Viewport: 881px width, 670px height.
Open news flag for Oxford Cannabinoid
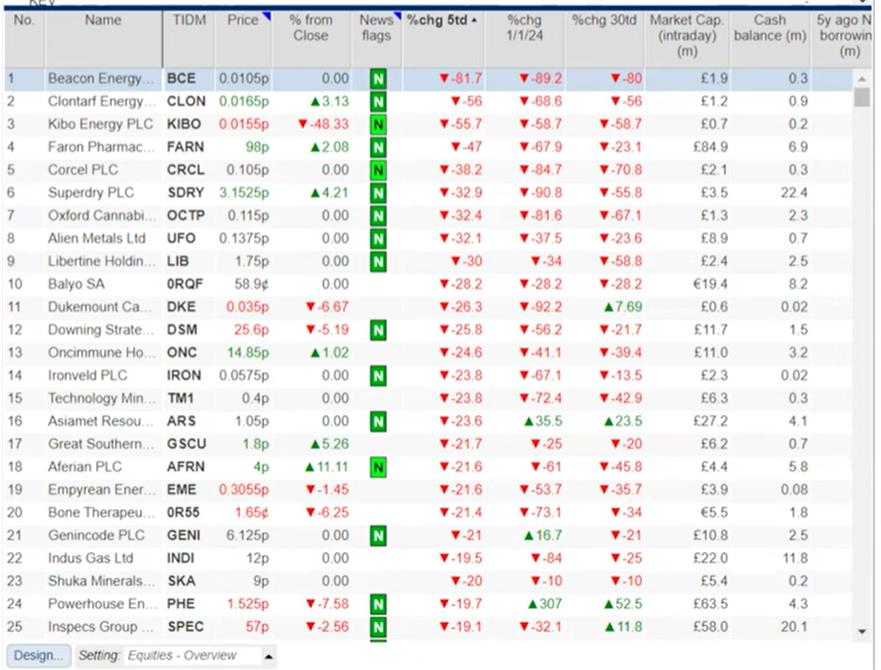click(378, 216)
